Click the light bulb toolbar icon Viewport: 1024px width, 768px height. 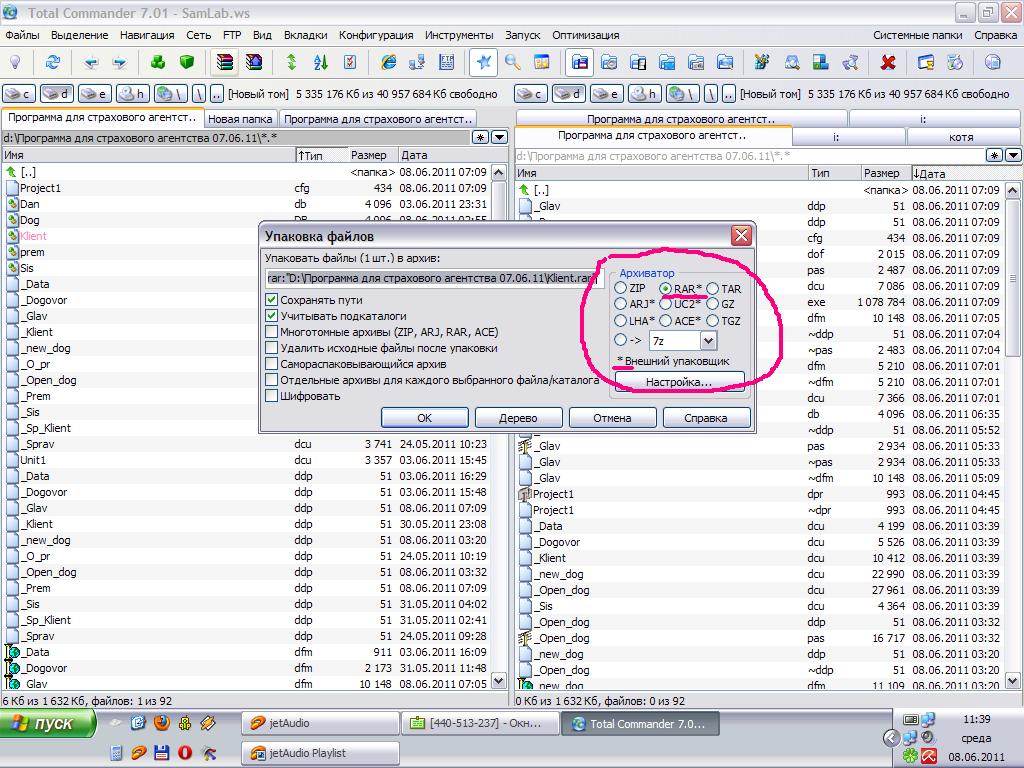click(x=15, y=63)
